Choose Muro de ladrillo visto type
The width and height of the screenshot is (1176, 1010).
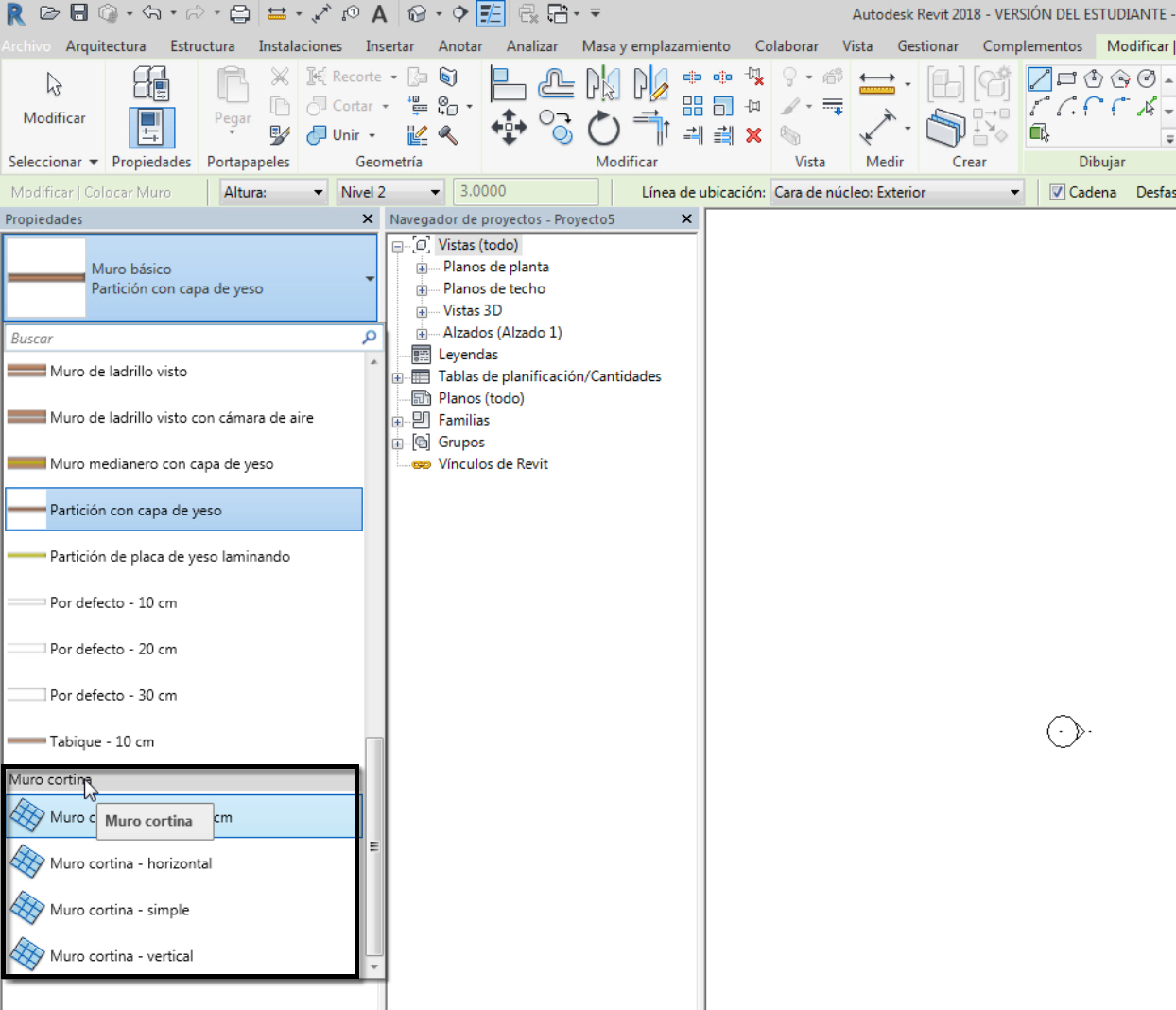tap(184, 372)
